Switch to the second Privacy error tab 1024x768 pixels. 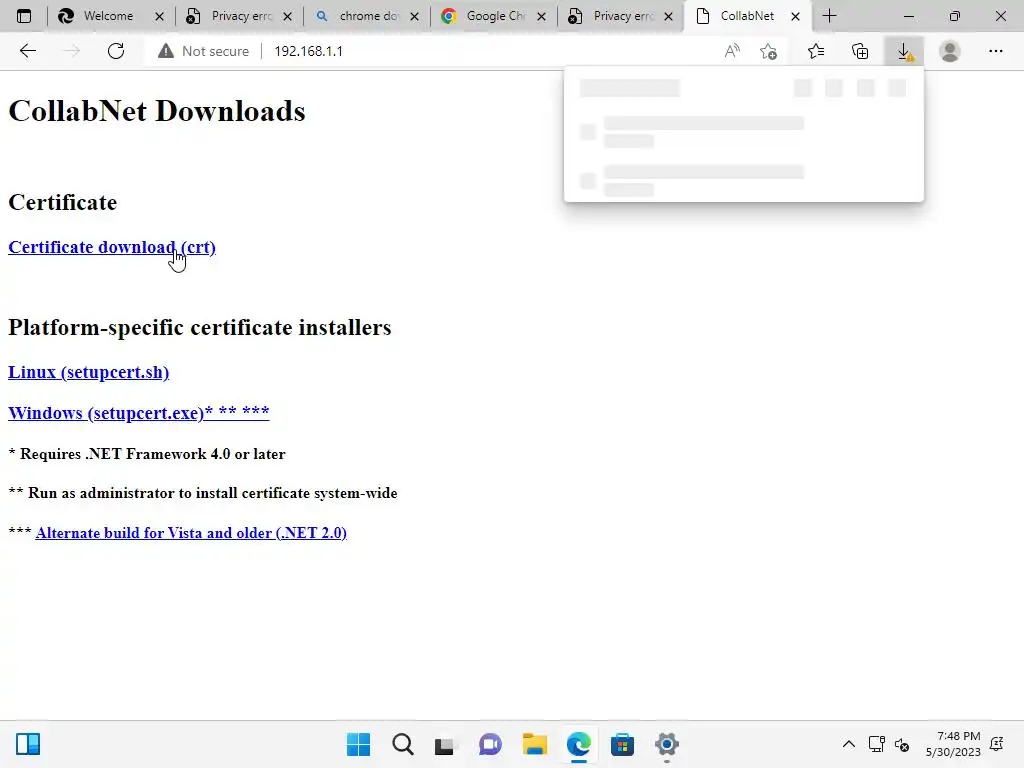click(620, 16)
